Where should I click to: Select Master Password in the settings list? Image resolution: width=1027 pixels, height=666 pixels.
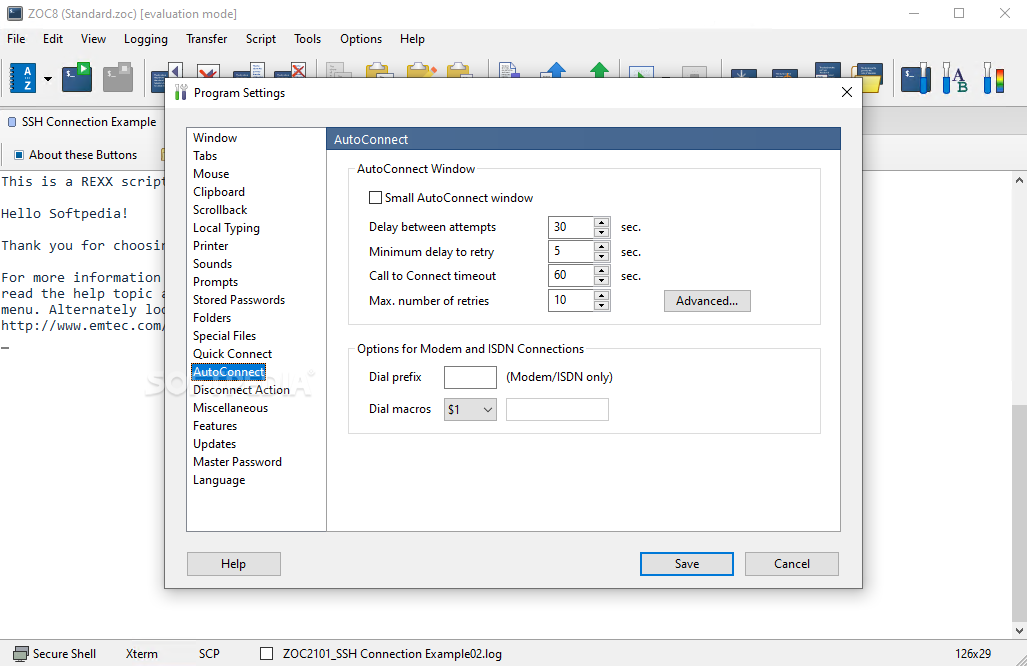click(237, 462)
